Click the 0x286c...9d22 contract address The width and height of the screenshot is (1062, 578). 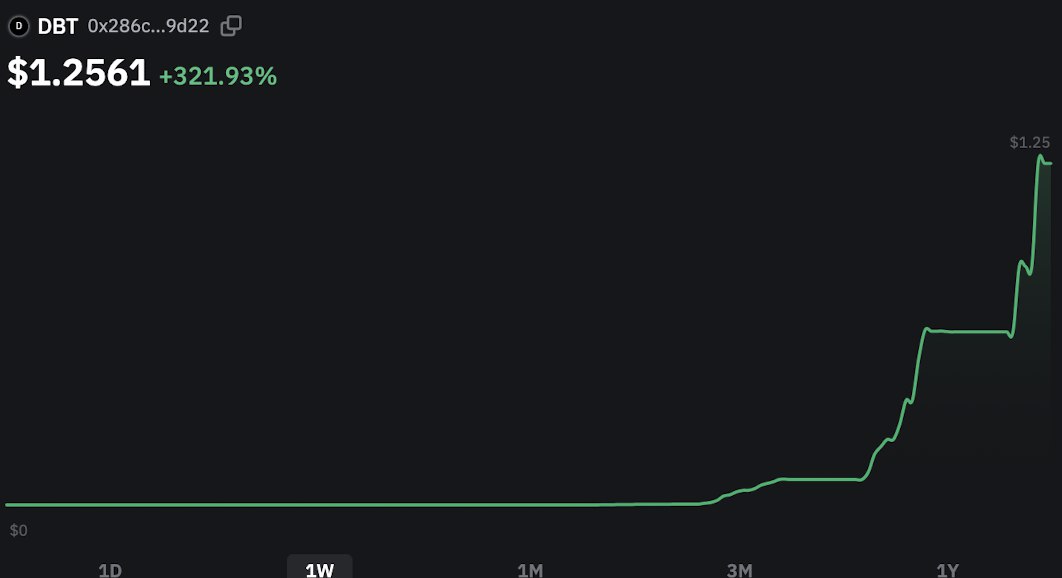click(148, 26)
